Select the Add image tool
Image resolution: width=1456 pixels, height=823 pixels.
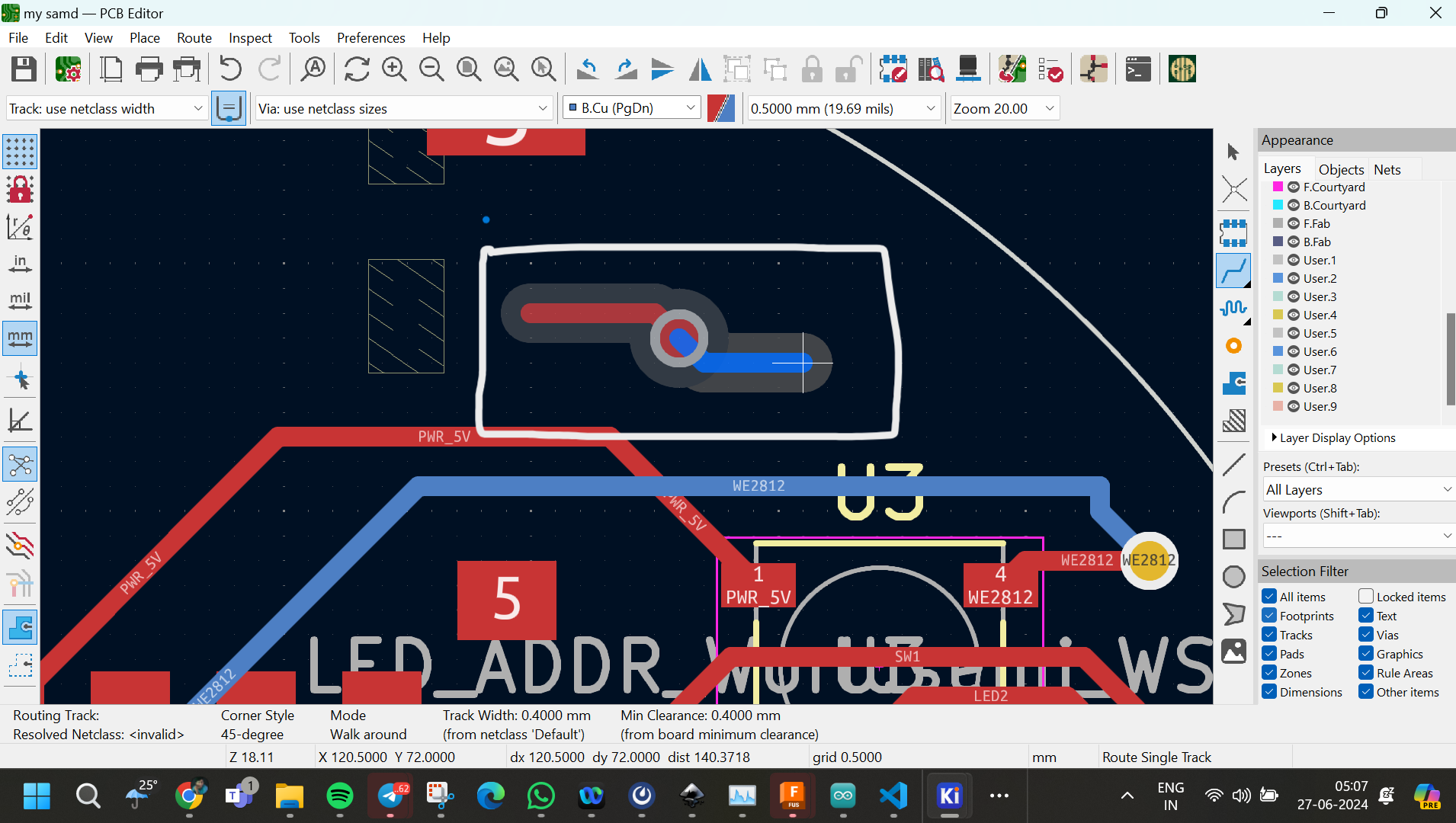[1233, 652]
